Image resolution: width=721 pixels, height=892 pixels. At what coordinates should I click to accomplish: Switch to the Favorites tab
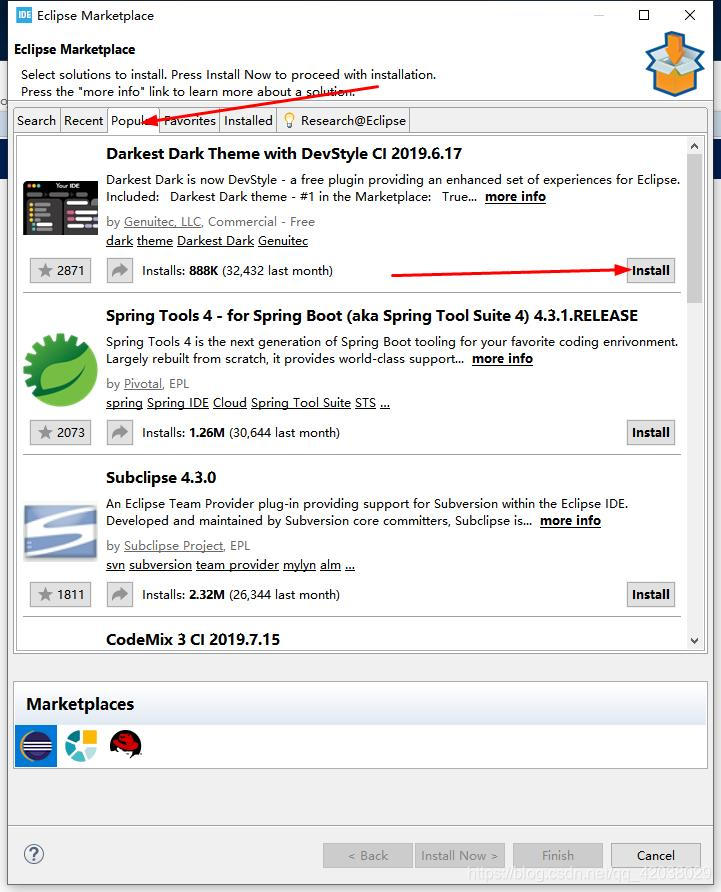189,121
